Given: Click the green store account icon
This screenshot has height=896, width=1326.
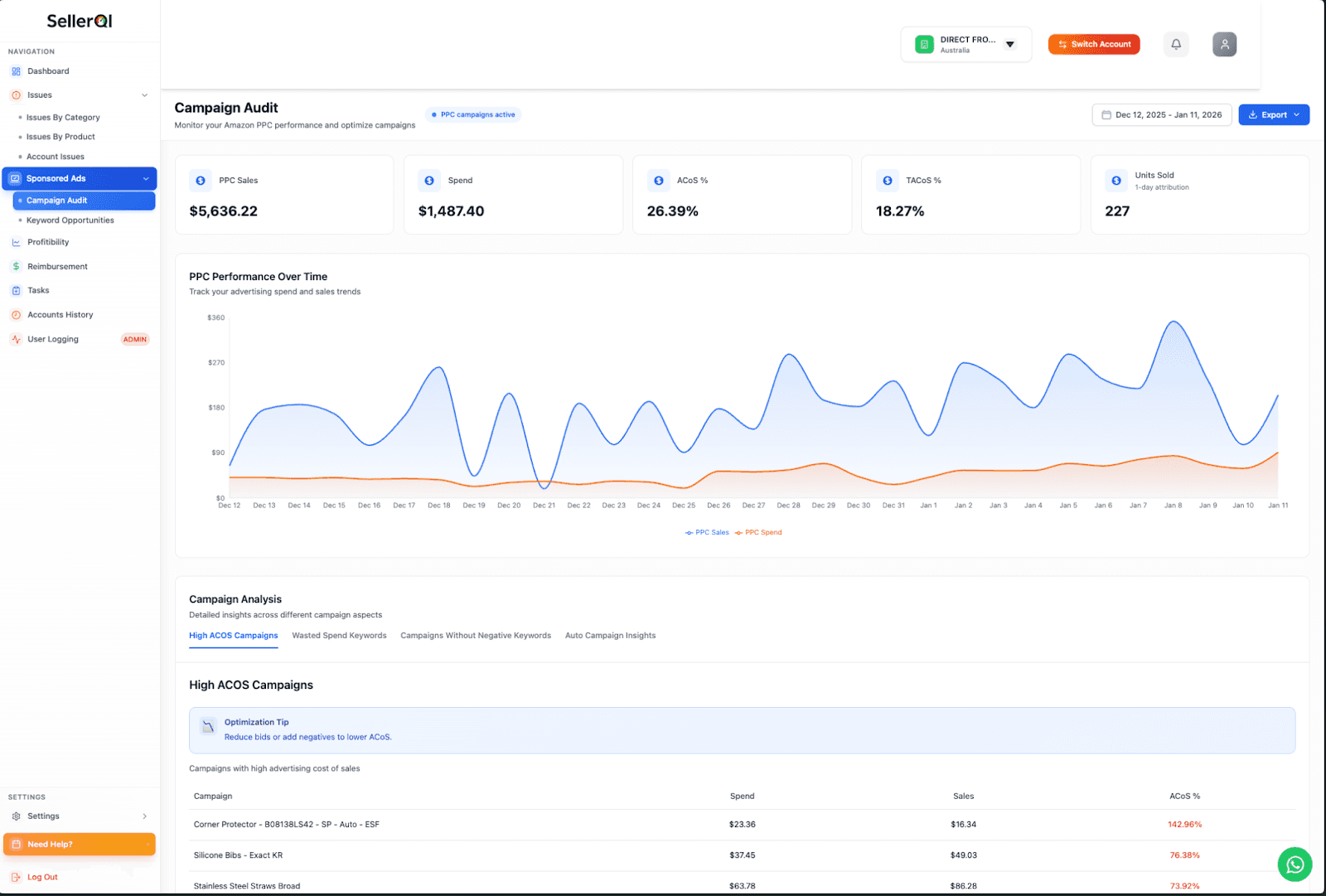Looking at the screenshot, I should pos(924,44).
